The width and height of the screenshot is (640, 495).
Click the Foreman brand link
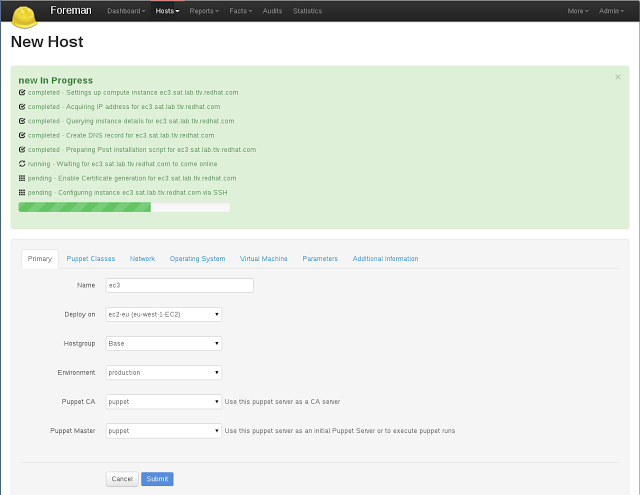pyautogui.click(x=71, y=10)
